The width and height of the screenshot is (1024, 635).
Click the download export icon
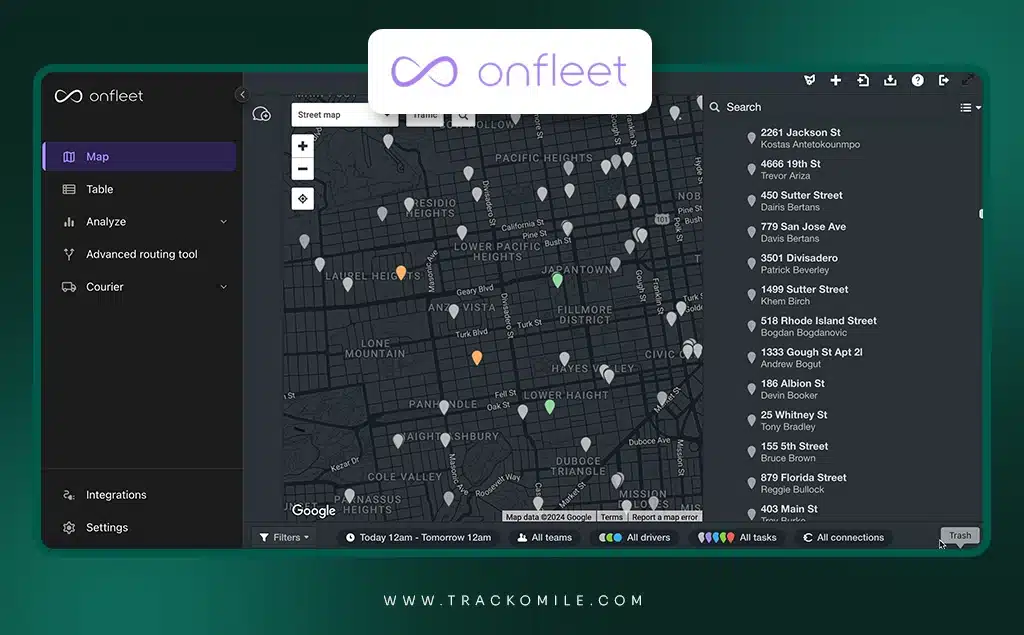click(x=890, y=80)
